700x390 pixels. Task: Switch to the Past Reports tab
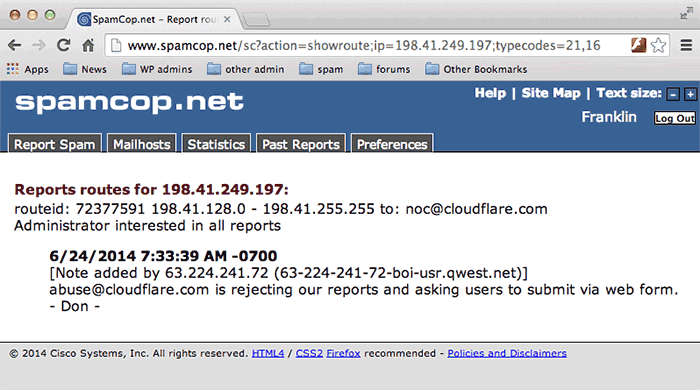click(301, 144)
